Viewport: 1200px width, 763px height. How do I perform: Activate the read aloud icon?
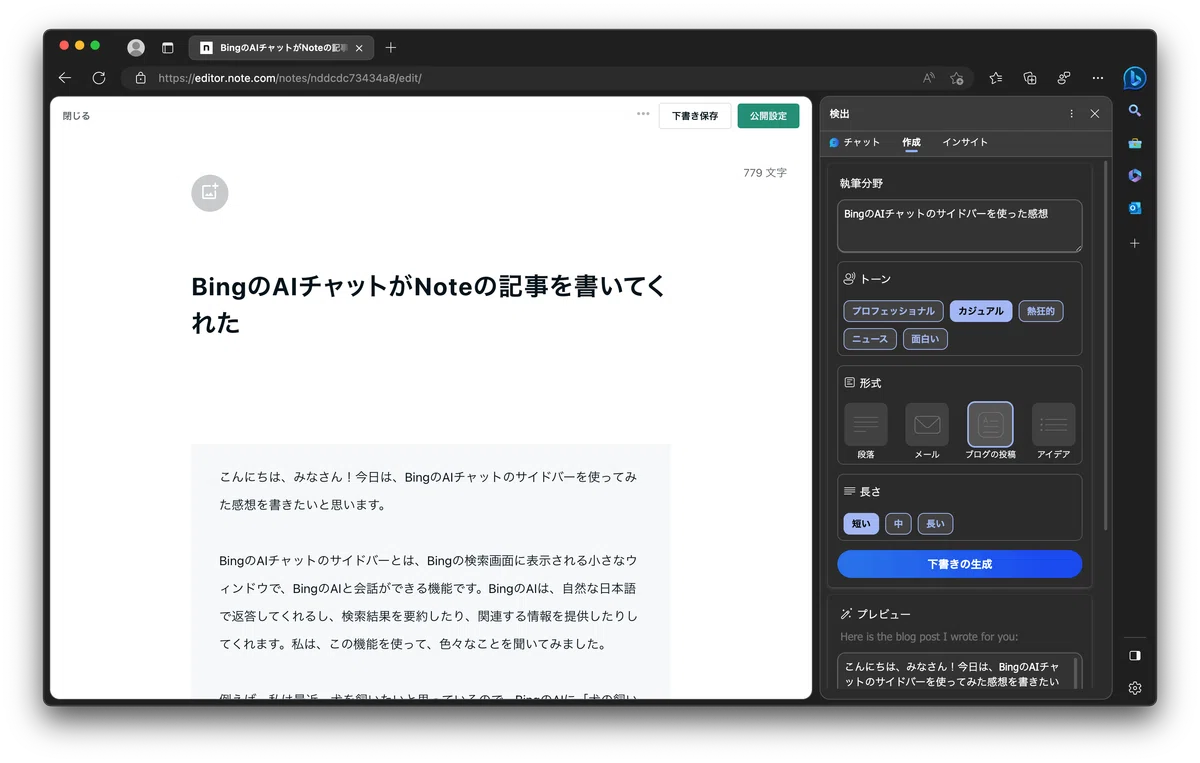point(929,78)
